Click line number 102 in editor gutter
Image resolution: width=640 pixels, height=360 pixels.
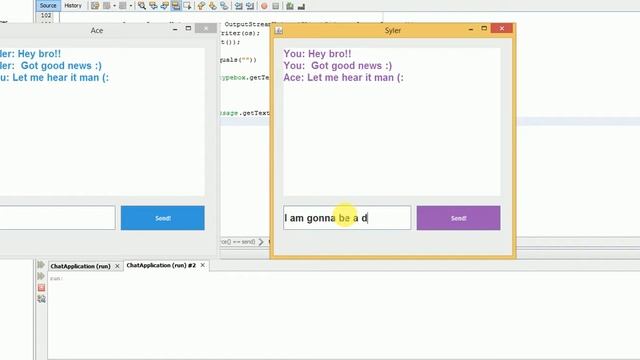pyautogui.click(x=46, y=15)
